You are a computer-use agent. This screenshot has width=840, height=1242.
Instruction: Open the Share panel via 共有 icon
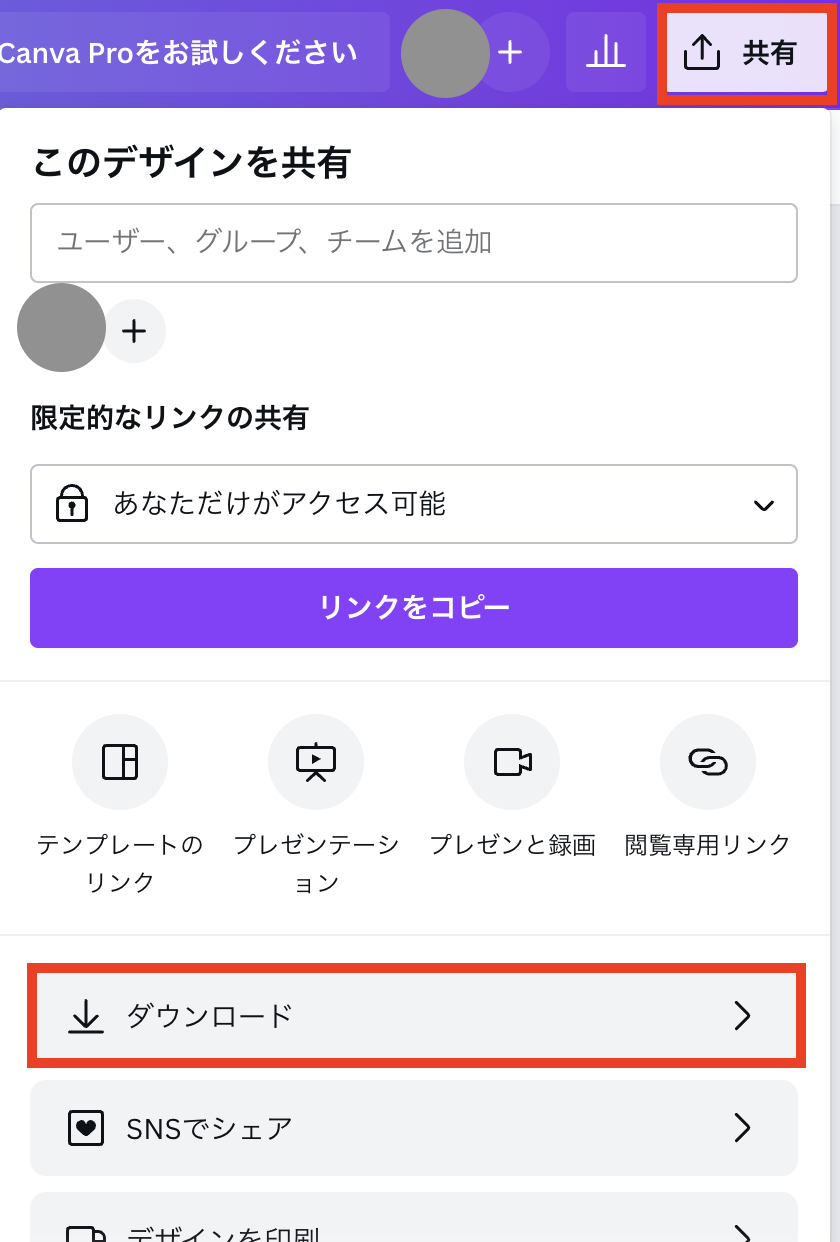(x=746, y=54)
